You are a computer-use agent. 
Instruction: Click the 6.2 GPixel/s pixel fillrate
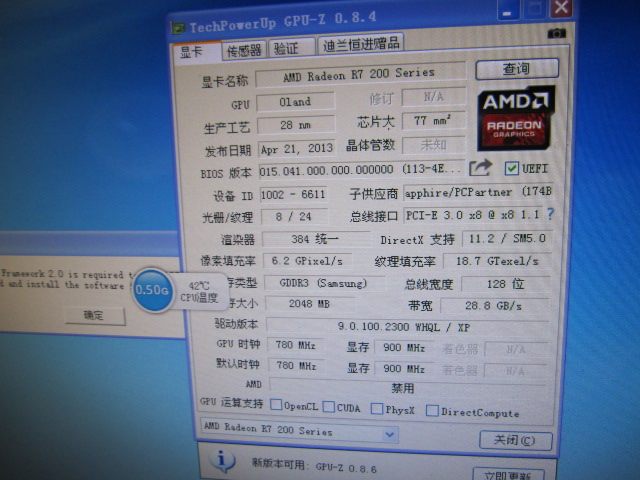coord(307,260)
